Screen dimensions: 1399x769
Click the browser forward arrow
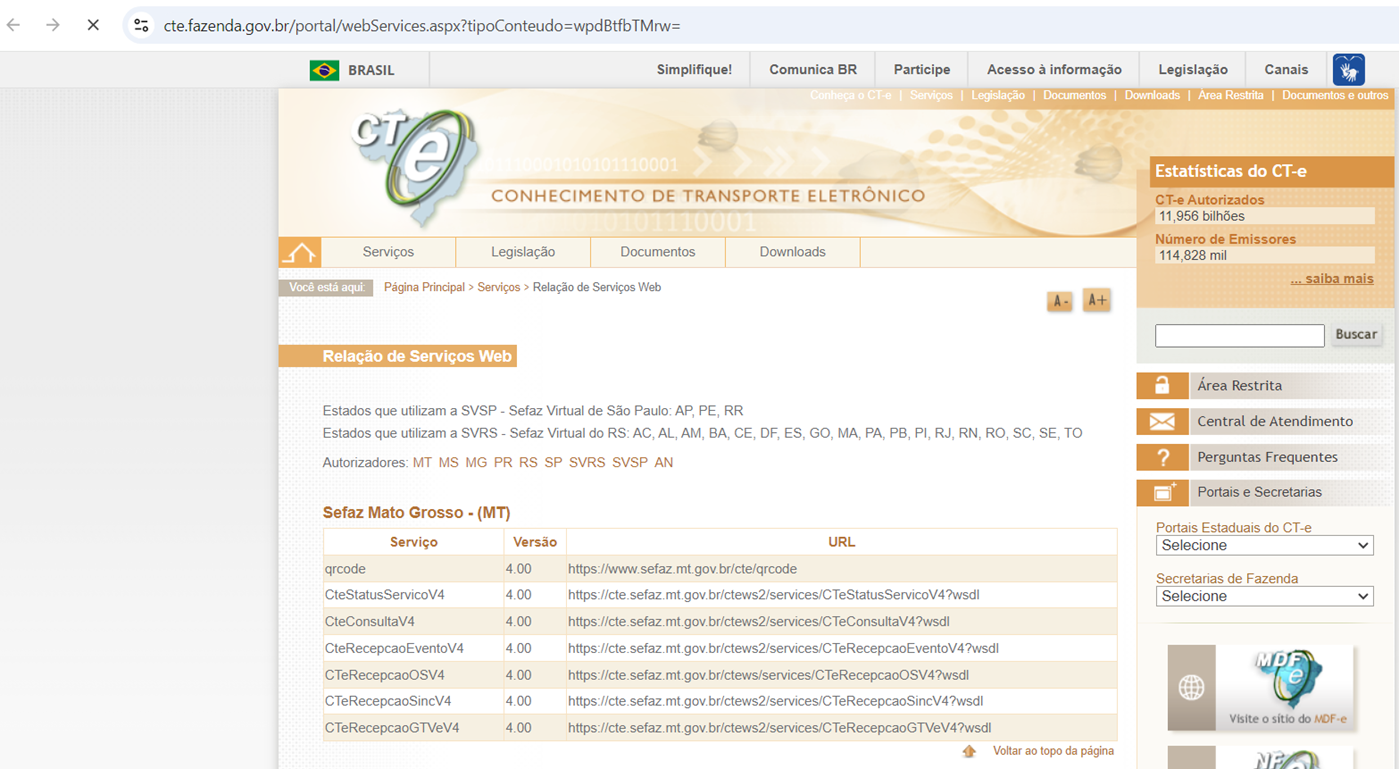click(x=53, y=25)
